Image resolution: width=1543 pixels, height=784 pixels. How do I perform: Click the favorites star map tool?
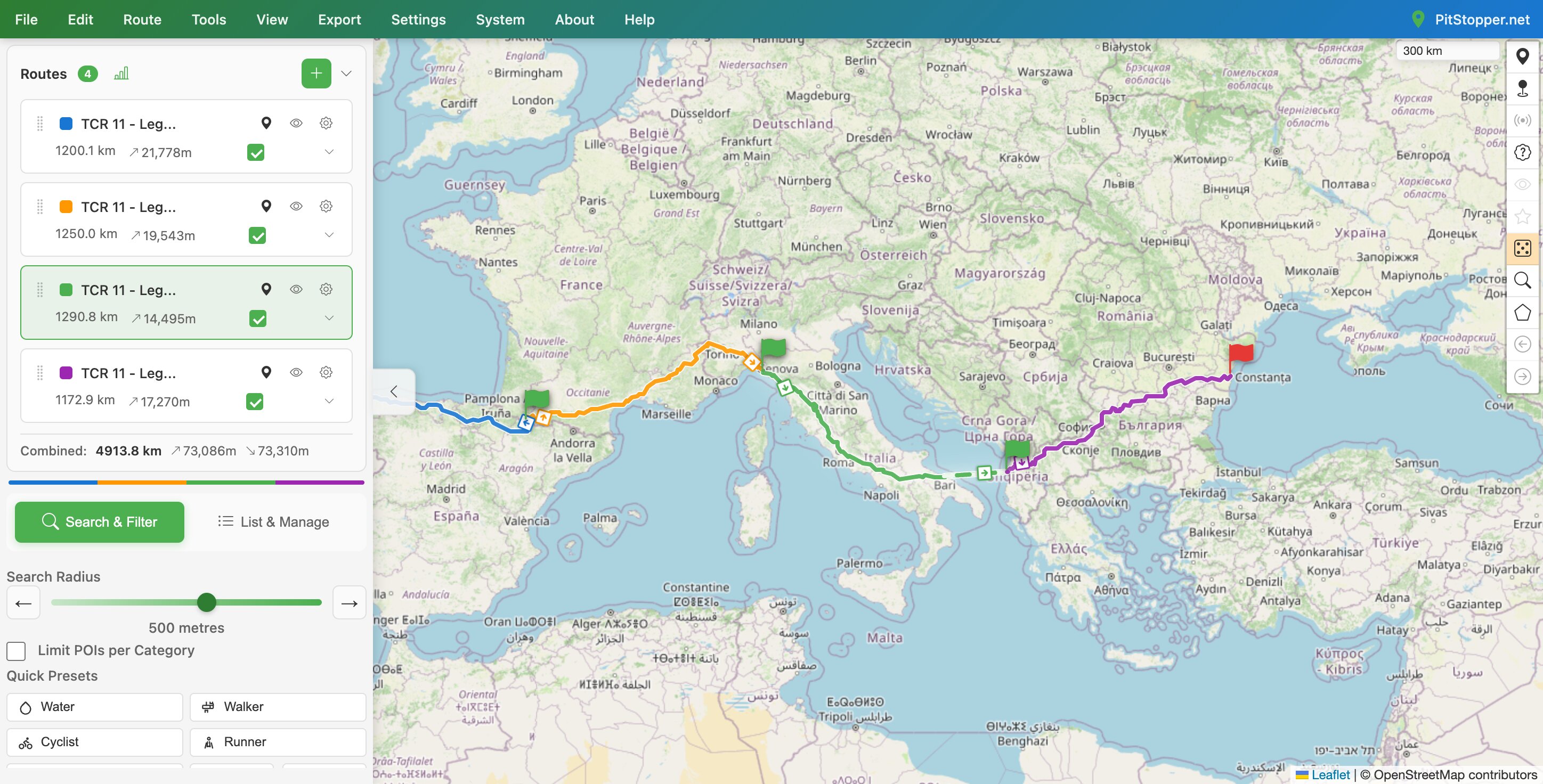click(x=1522, y=216)
